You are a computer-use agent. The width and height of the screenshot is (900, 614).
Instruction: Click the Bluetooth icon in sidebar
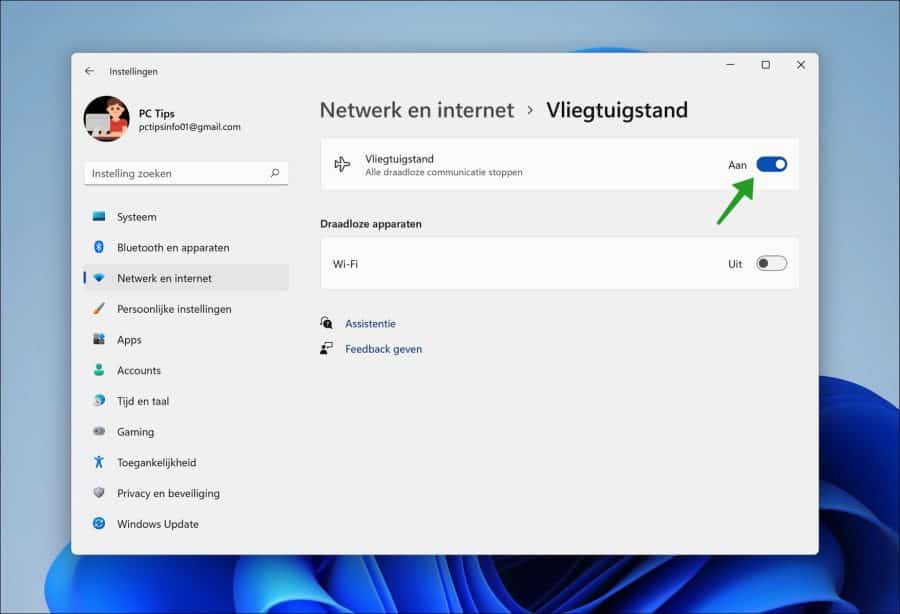(99, 247)
